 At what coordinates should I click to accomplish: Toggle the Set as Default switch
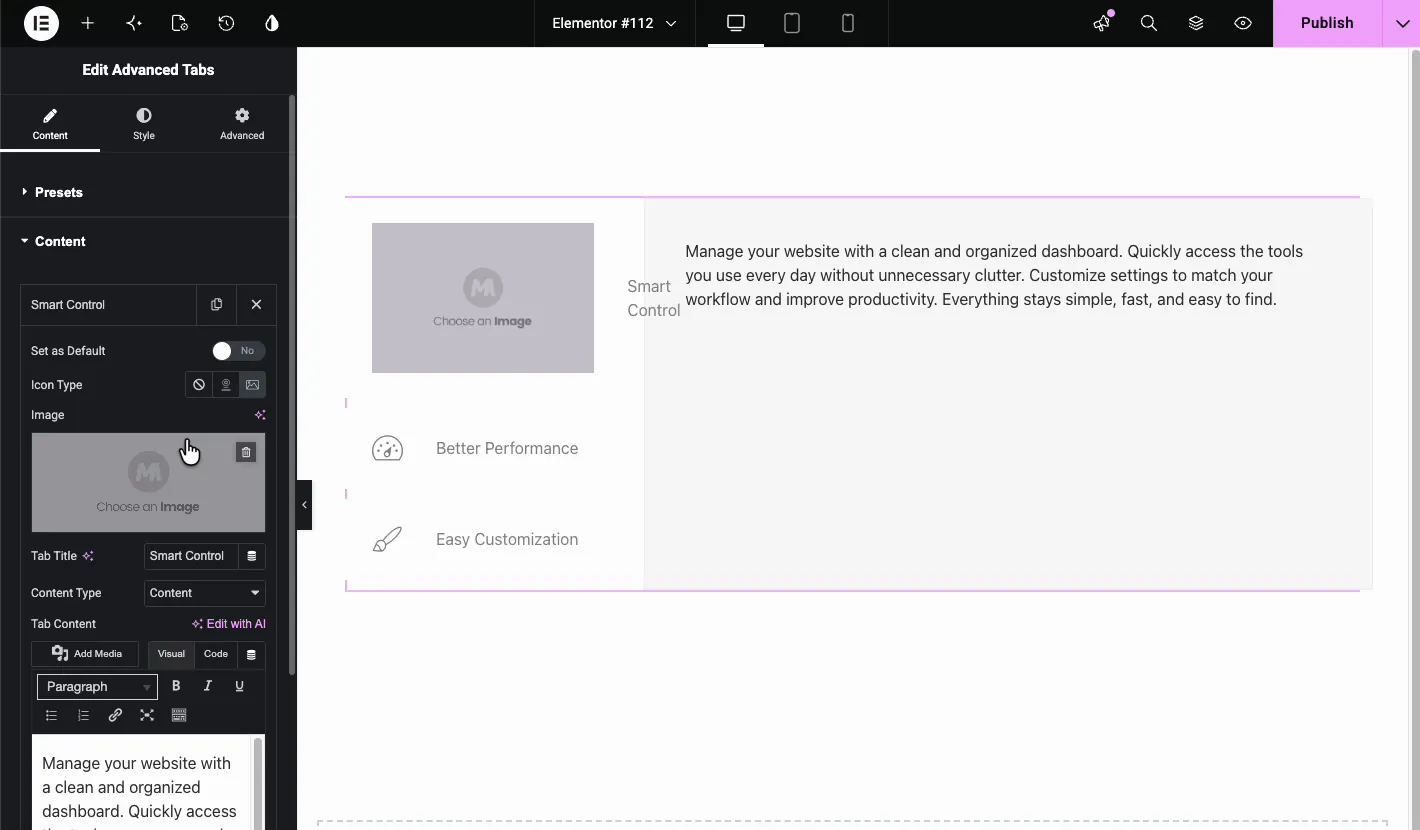pyautogui.click(x=238, y=351)
